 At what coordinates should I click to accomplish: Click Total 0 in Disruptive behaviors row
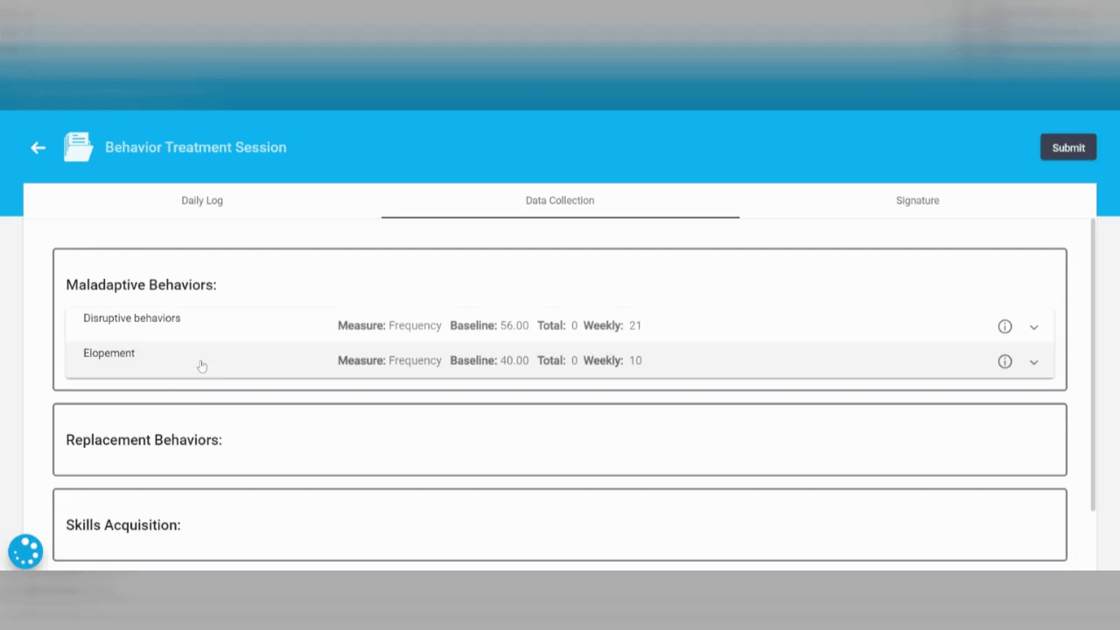(x=557, y=326)
